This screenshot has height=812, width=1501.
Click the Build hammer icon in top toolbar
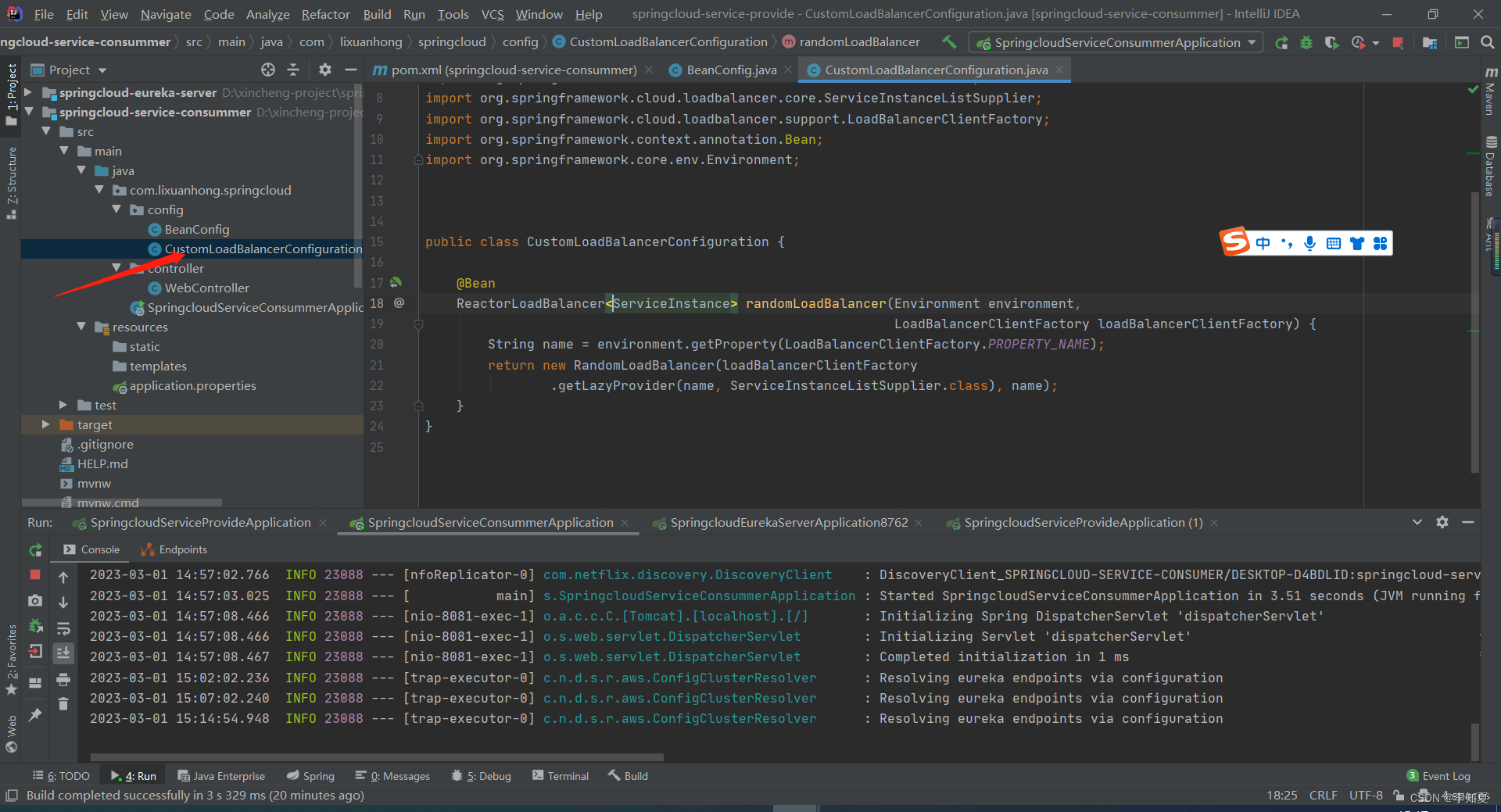pyautogui.click(x=949, y=42)
